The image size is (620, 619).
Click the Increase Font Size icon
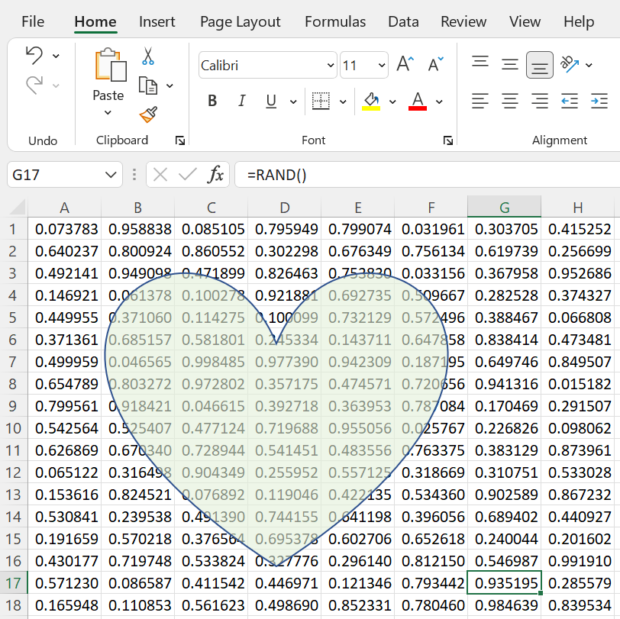click(x=405, y=65)
